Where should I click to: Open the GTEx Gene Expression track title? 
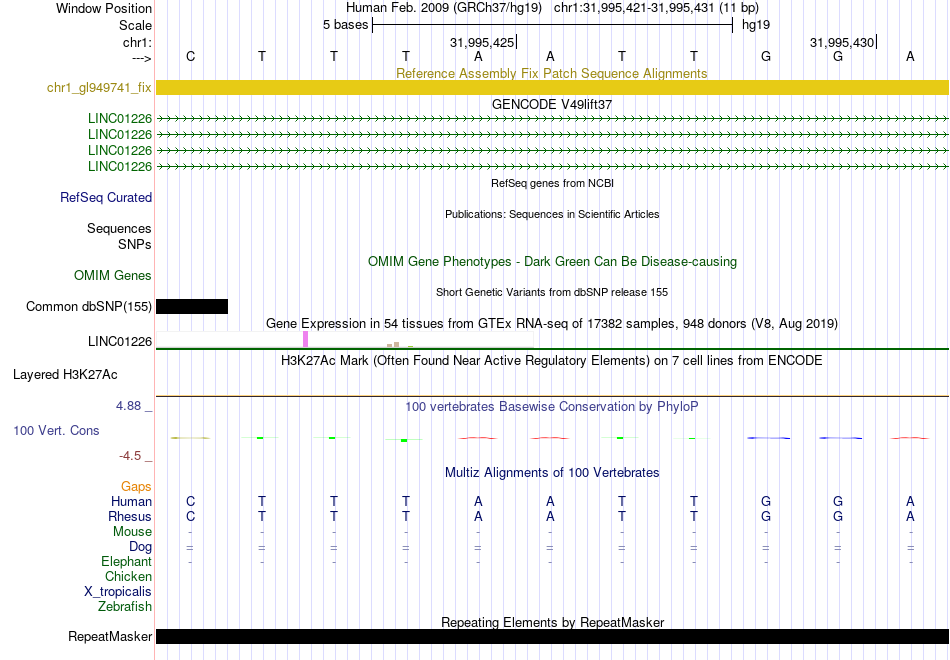[x=552, y=324]
